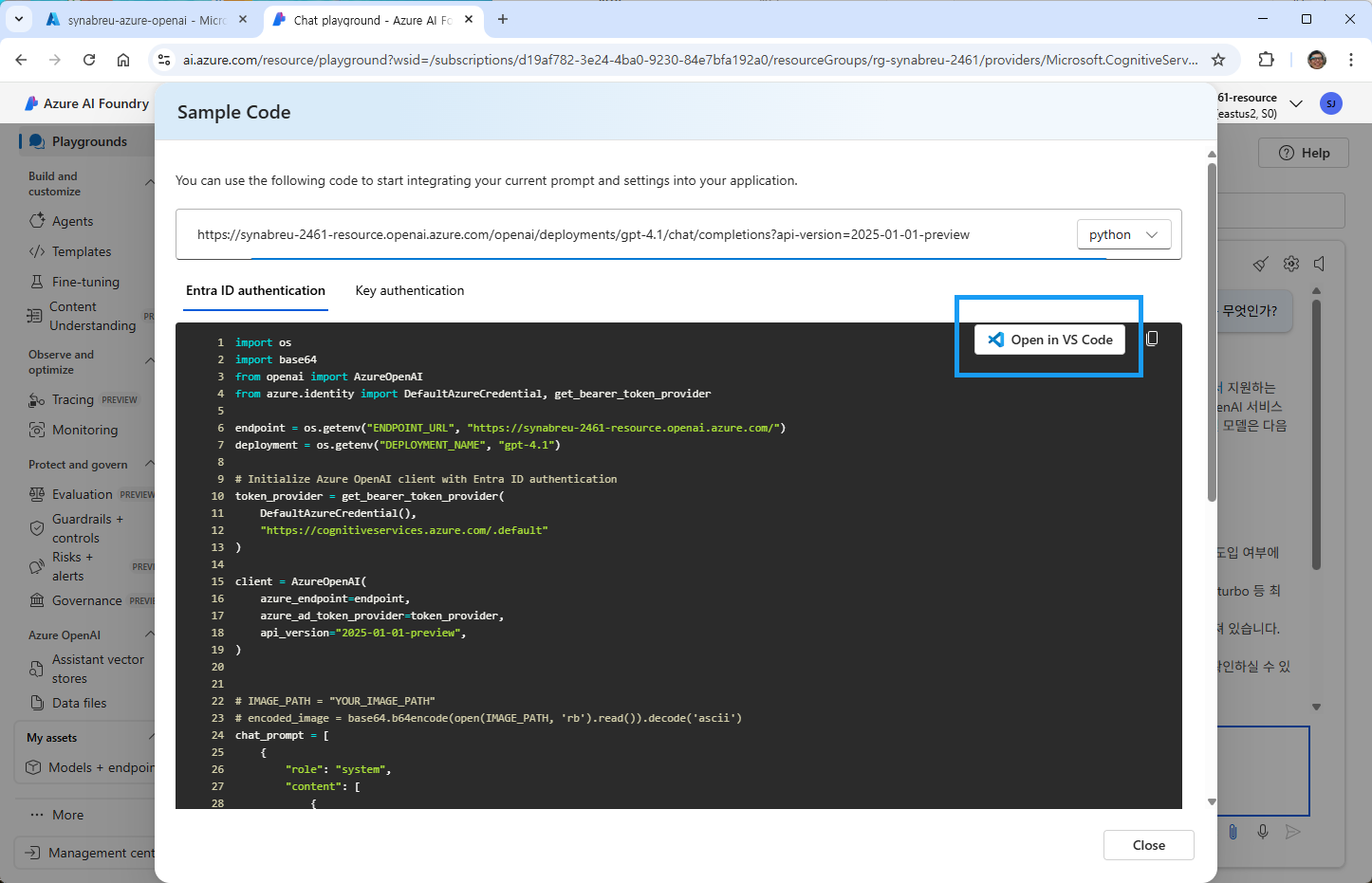The image size is (1372, 883).
Task: Open in VS Code button
Action: pyautogui.click(x=1049, y=340)
